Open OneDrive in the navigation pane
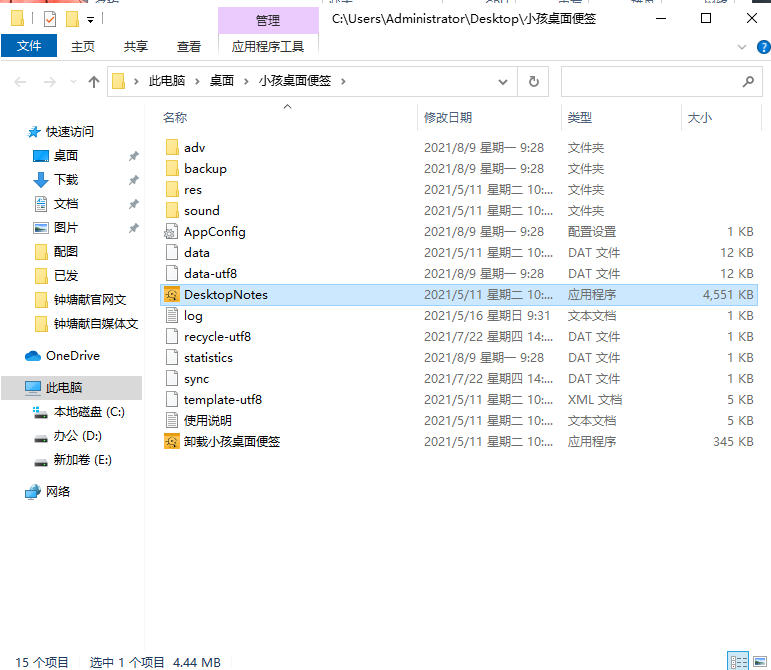This screenshot has height=670, width=771. 72,355
